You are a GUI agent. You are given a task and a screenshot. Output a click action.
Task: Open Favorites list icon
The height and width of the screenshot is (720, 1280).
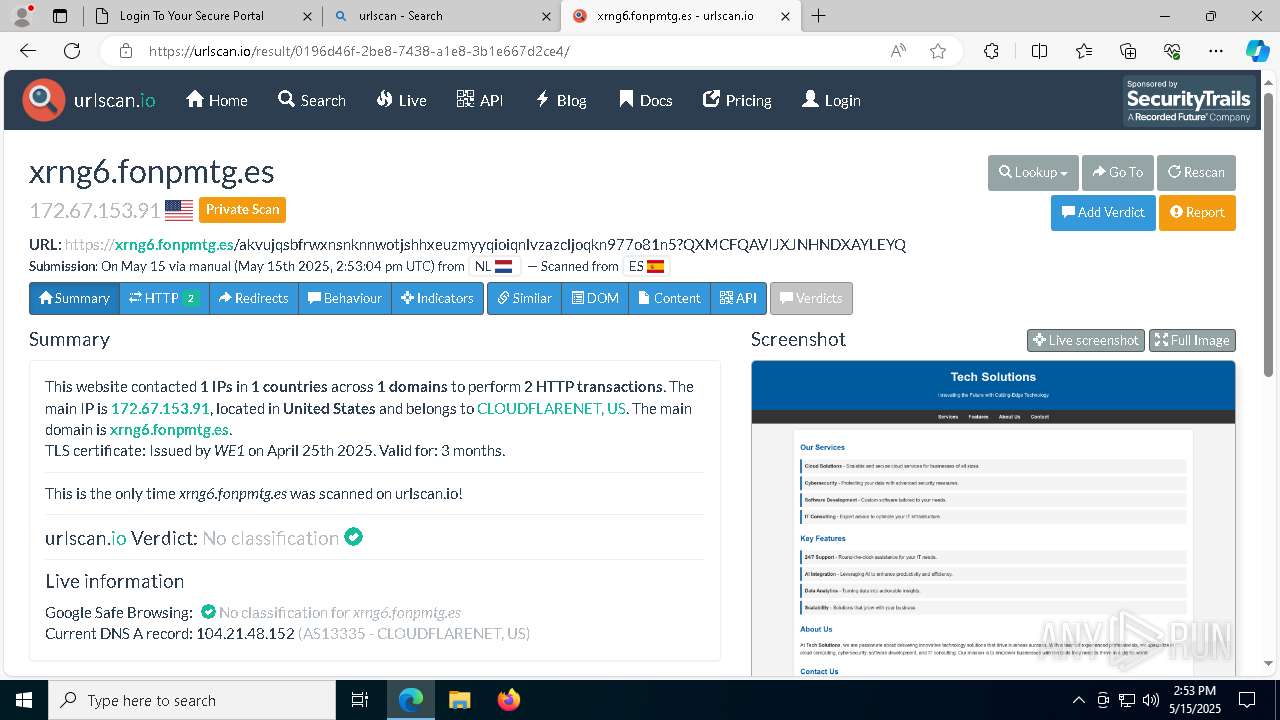[1084, 51]
